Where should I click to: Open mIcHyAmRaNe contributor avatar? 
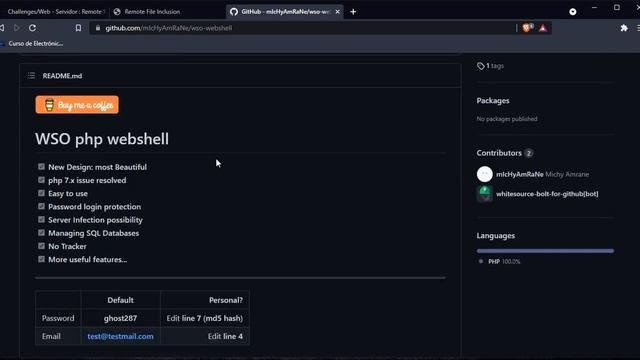pyautogui.click(x=484, y=174)
